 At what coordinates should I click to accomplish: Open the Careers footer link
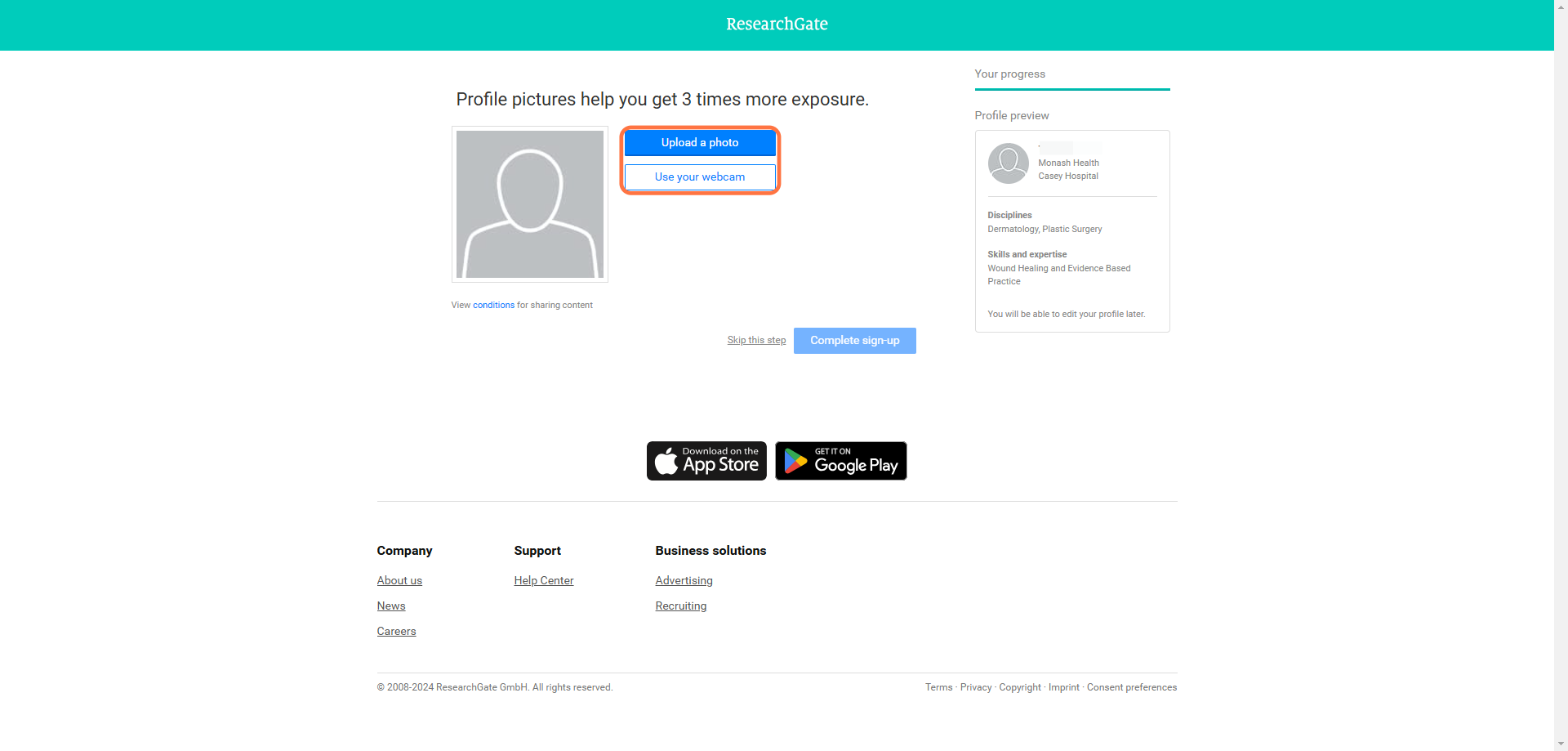click(x=396, y=631)
